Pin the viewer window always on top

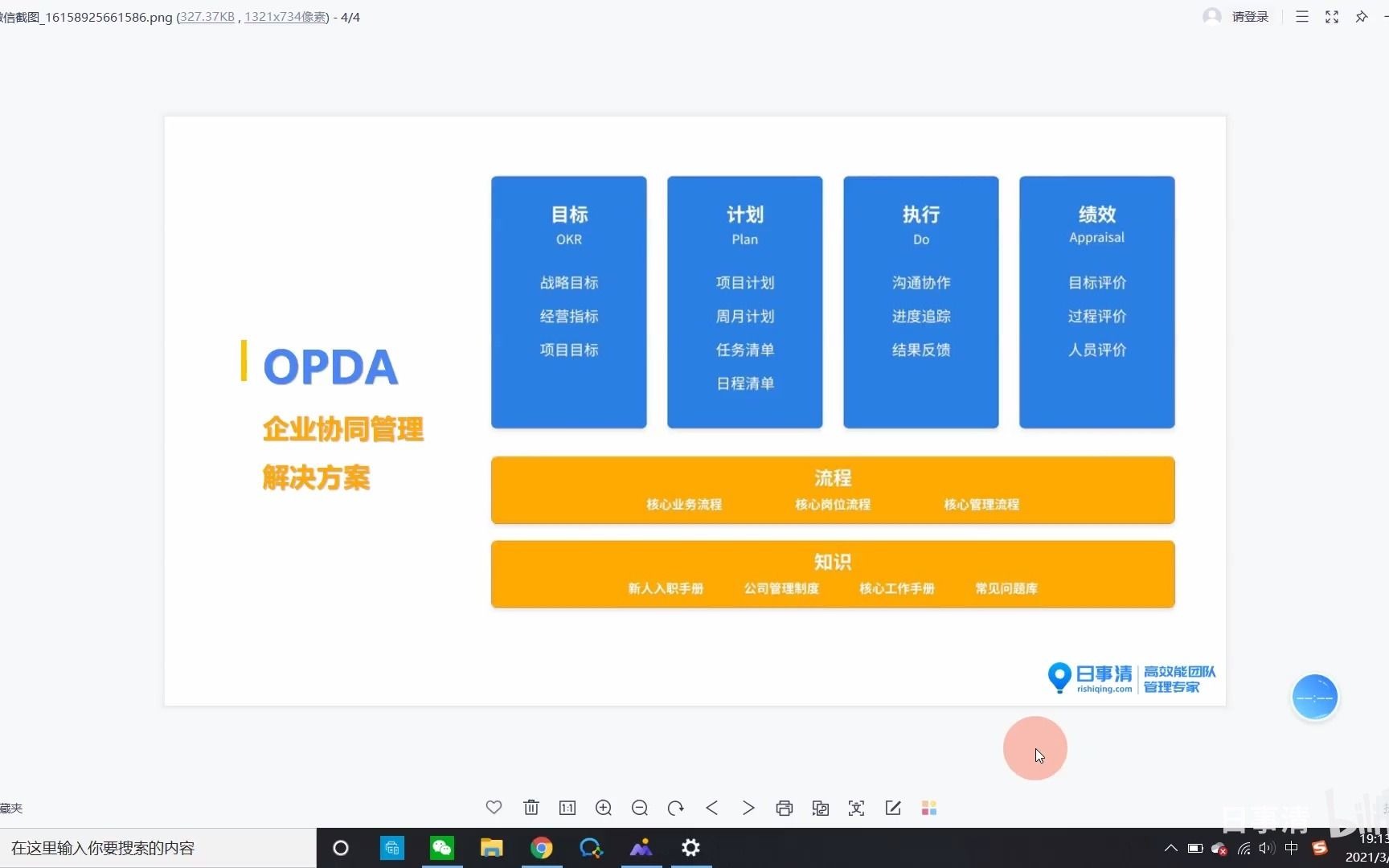click(x=1361, y=16)
